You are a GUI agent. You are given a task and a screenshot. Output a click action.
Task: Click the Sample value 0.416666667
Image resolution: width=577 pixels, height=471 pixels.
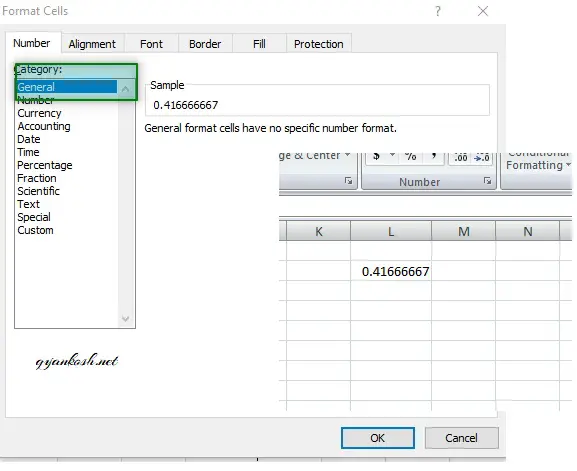pyautogui.click(x=186, y=105)
